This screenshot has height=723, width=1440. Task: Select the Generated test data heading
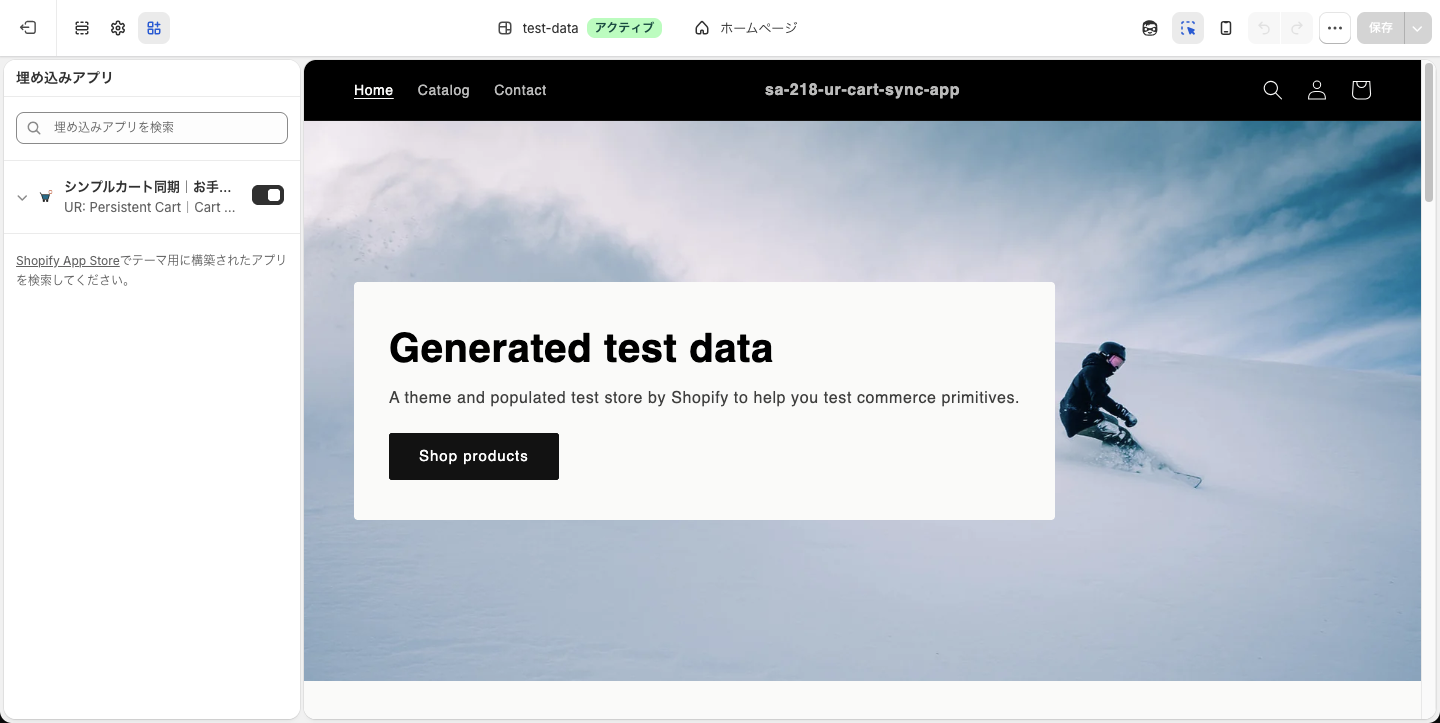click(x=581, y=348)
